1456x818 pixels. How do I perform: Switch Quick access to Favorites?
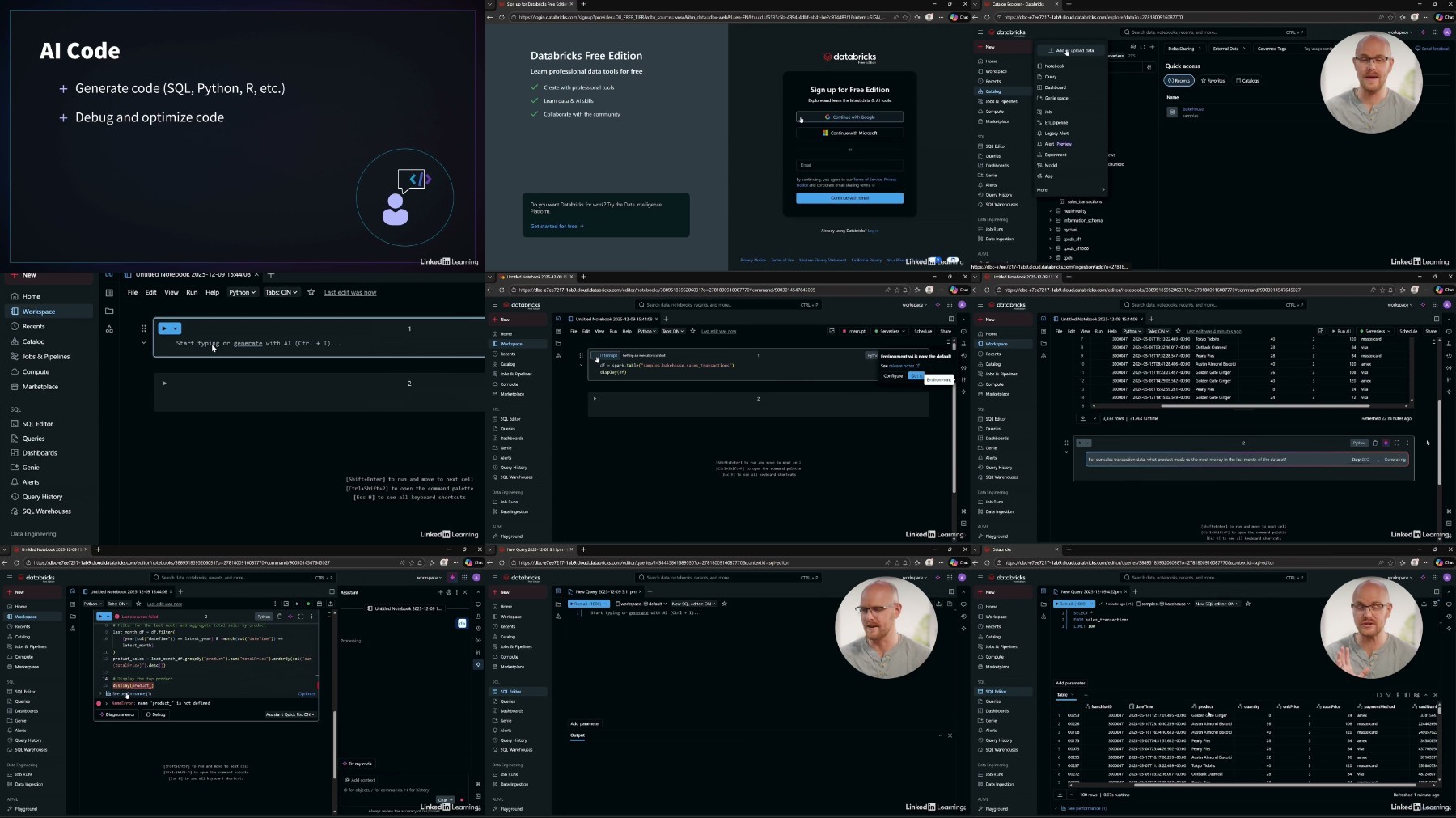pyautogui.click(x=1213, y=81)
